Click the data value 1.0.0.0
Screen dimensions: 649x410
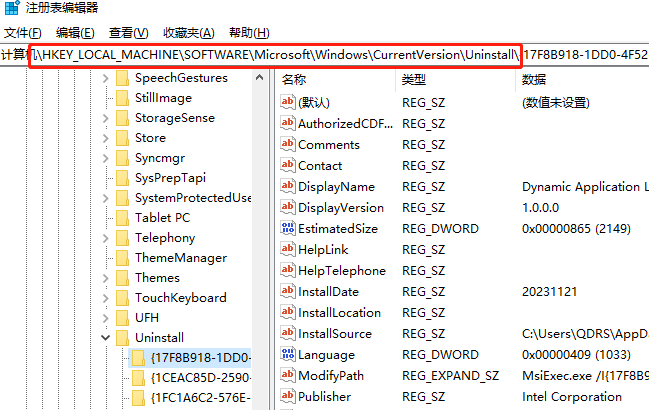pyautogui.click(x=540, y=208)
